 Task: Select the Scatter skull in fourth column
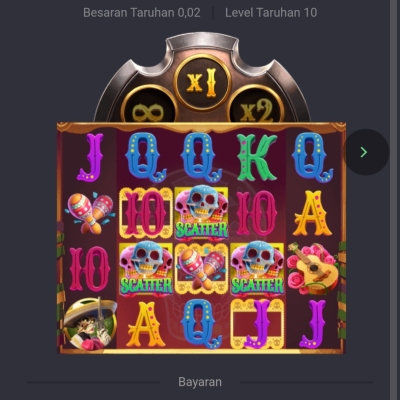257,269
